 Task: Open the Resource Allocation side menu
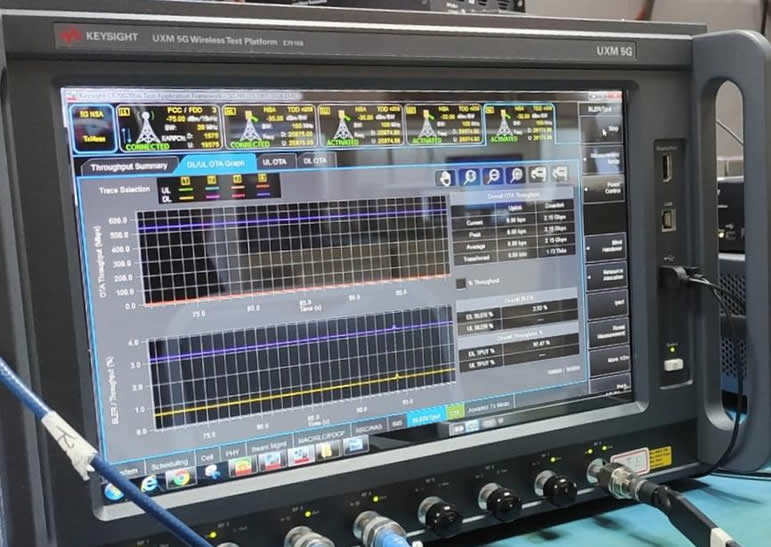coord(606,275)
